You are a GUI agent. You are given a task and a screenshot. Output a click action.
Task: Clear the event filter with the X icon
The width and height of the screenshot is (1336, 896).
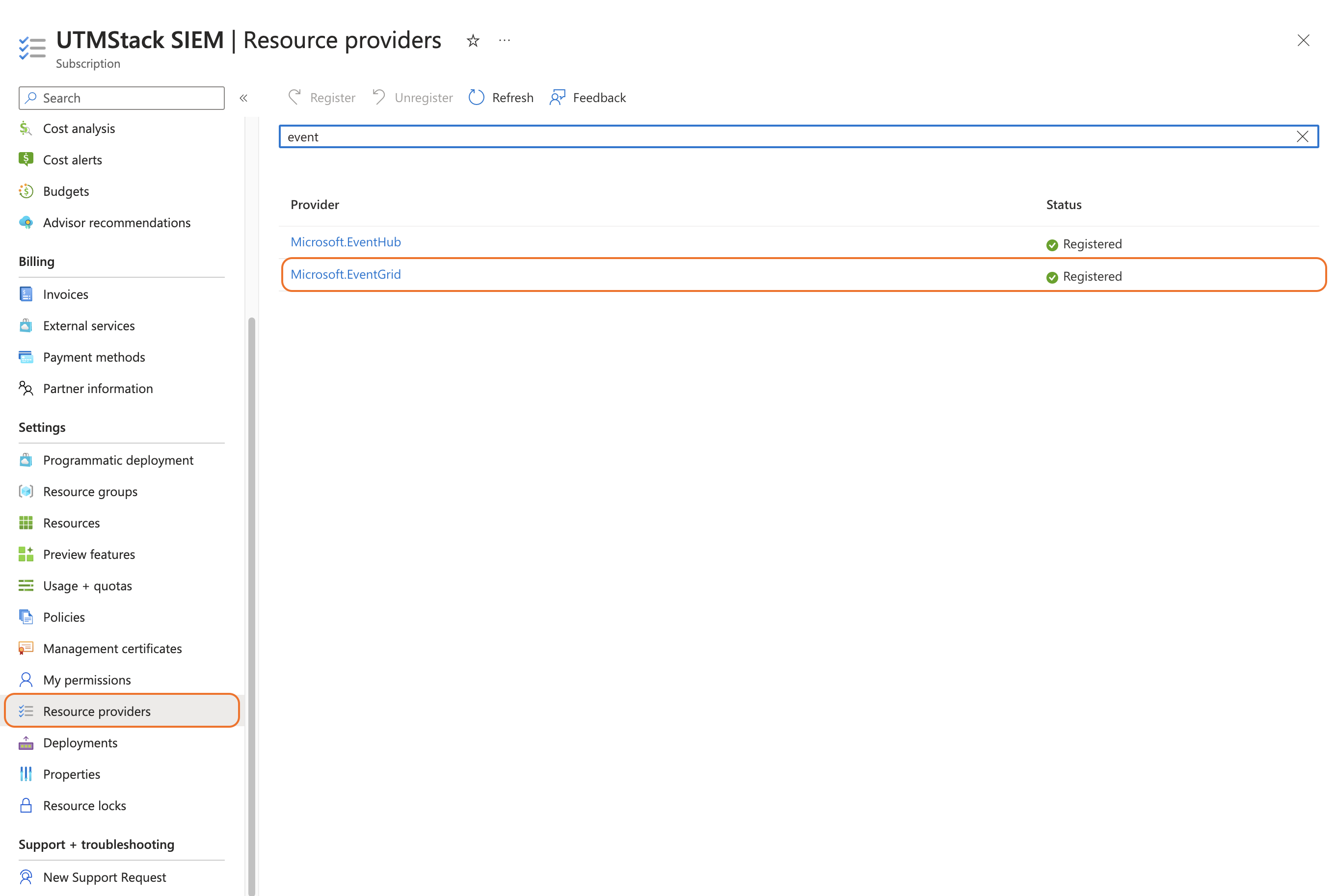(x=1302, y=136)
